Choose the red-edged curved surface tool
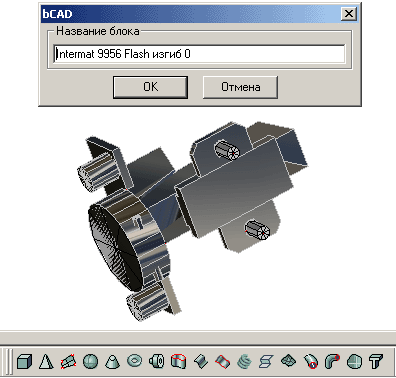396x378 pixels. pos(222,361)
